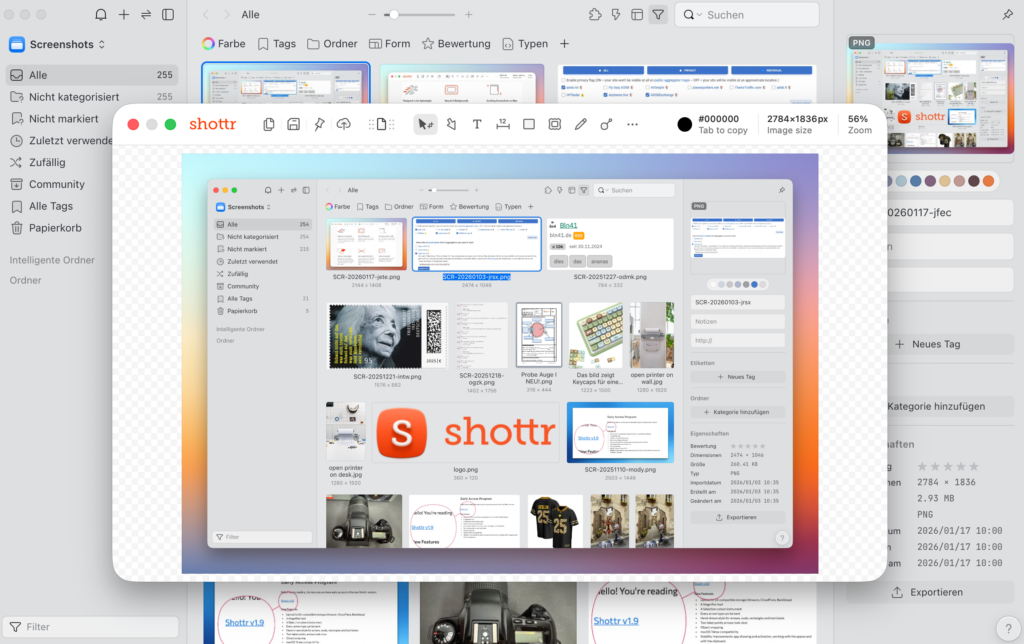
Task: Choose the Text tool in the Shottr toolbar
Action: coord(477,124)
